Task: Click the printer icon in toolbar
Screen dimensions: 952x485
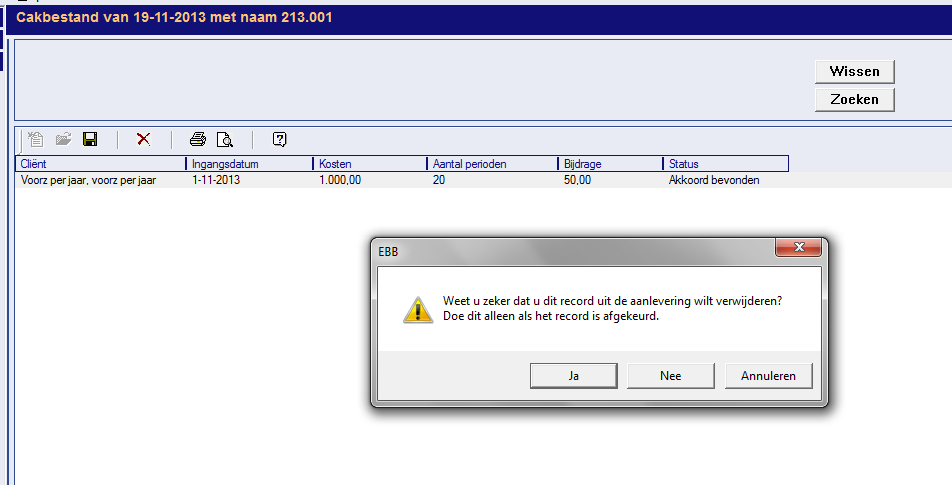Action: point(198,140)
